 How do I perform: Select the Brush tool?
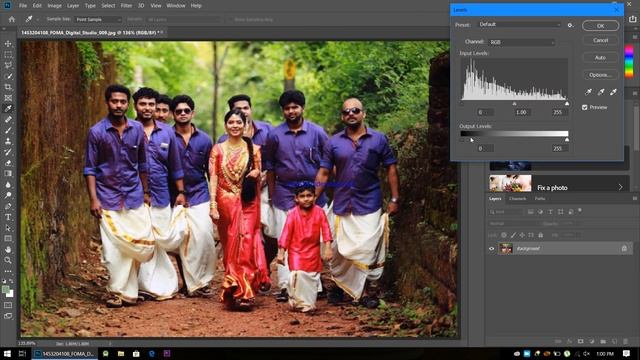click(8, 130)
